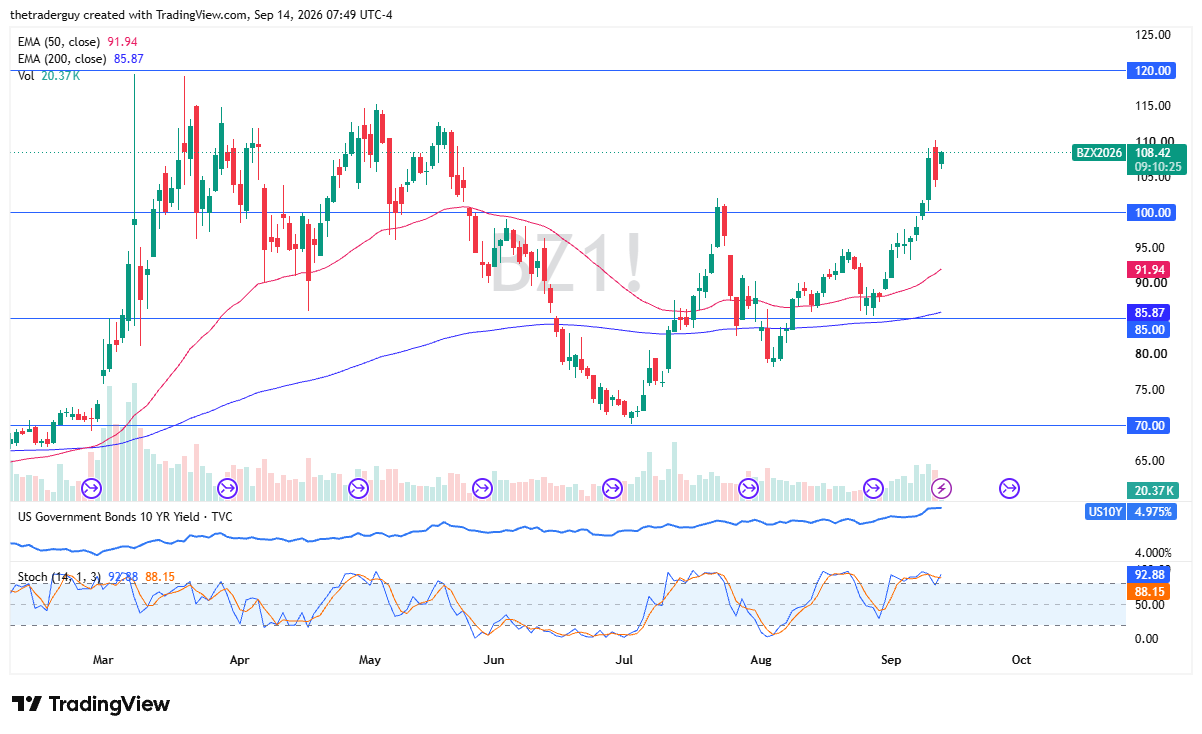
Task: Select the EMA (50, close) indicator legend
Action: (77, 41)
